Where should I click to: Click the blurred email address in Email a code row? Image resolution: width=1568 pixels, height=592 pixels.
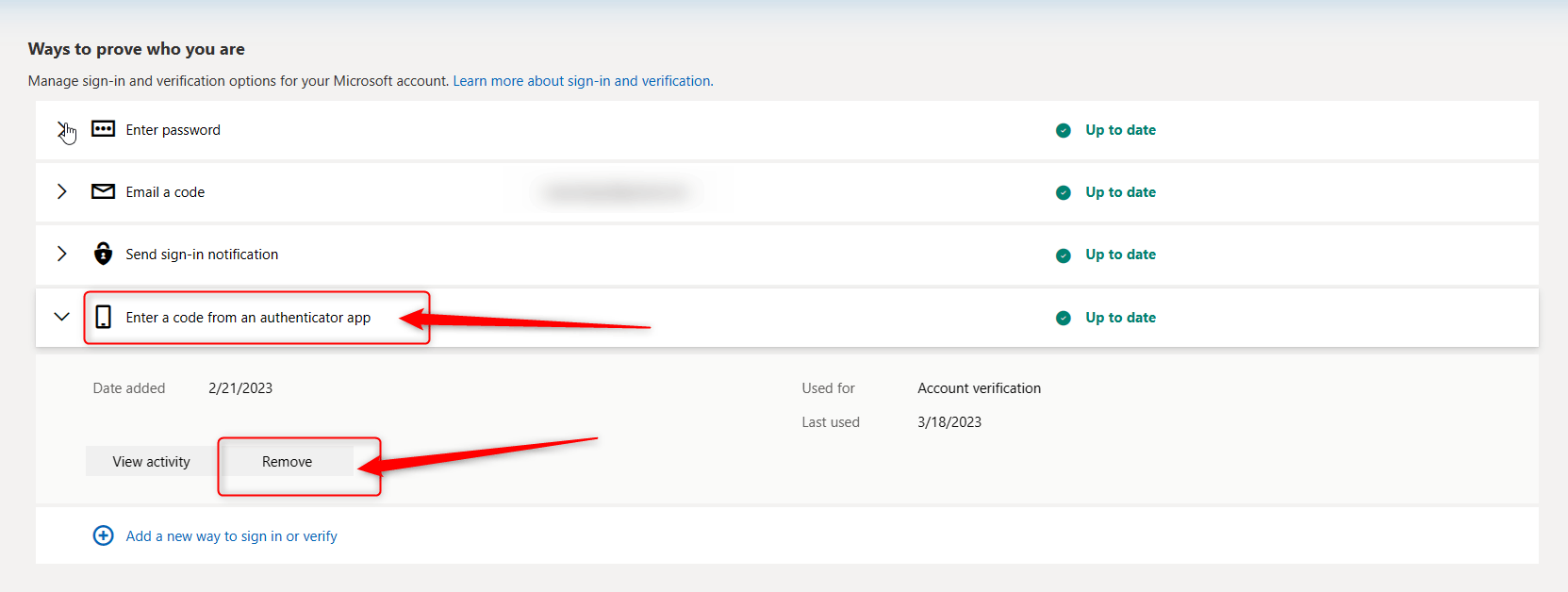click(x=616, y=192)
